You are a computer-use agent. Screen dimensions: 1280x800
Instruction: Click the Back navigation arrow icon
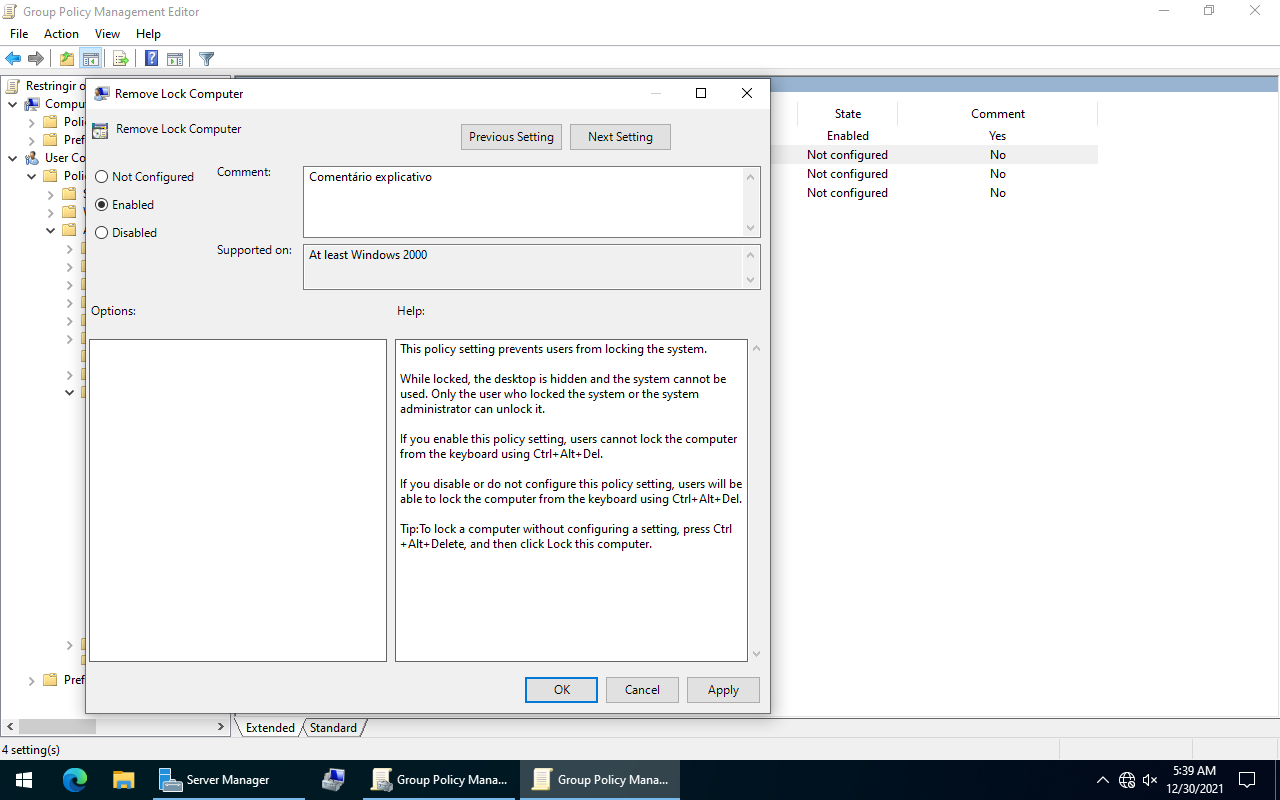tap(12, 58)
